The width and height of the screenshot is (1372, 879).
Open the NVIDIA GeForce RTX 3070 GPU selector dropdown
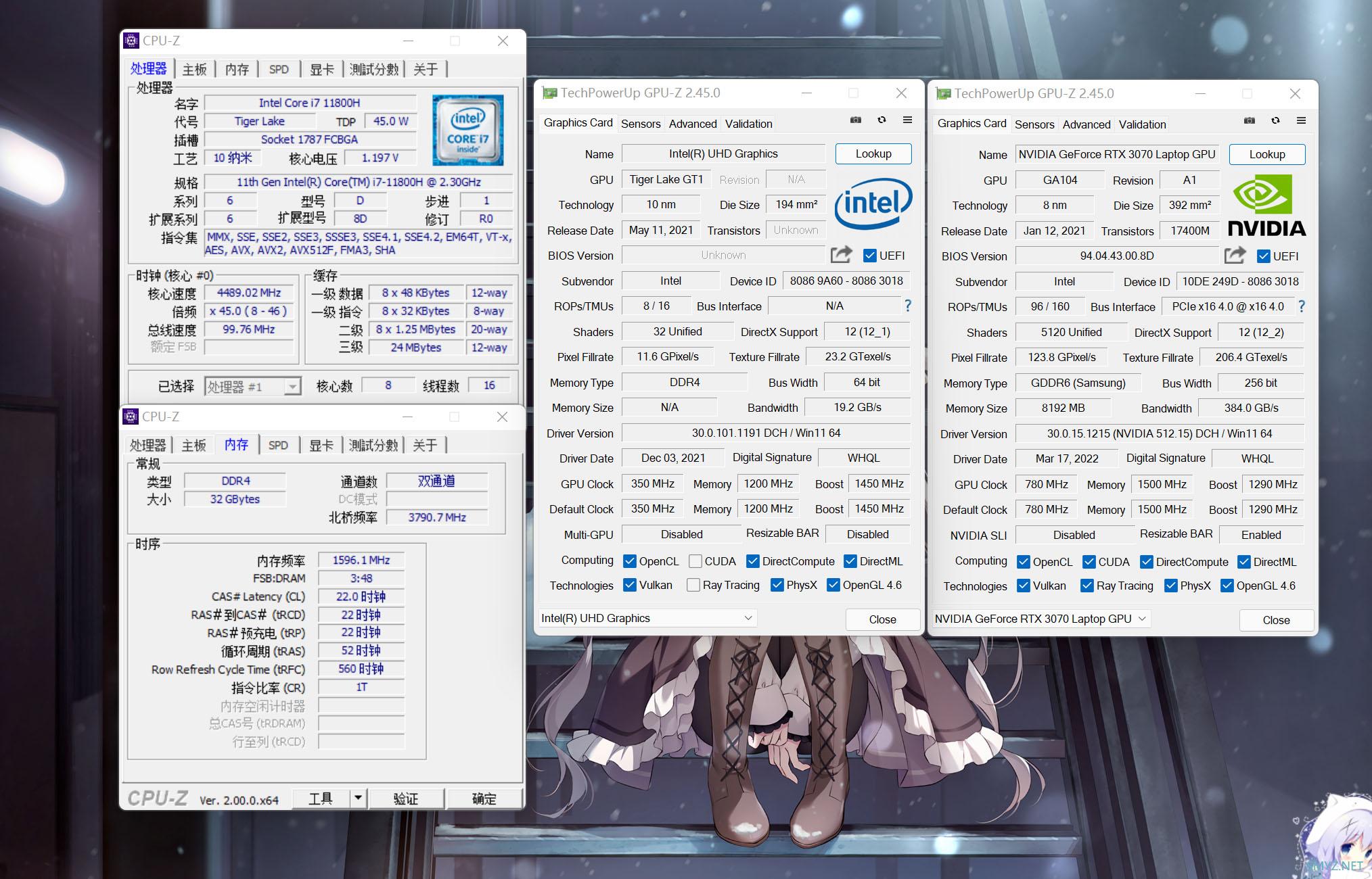(1041, 619)
